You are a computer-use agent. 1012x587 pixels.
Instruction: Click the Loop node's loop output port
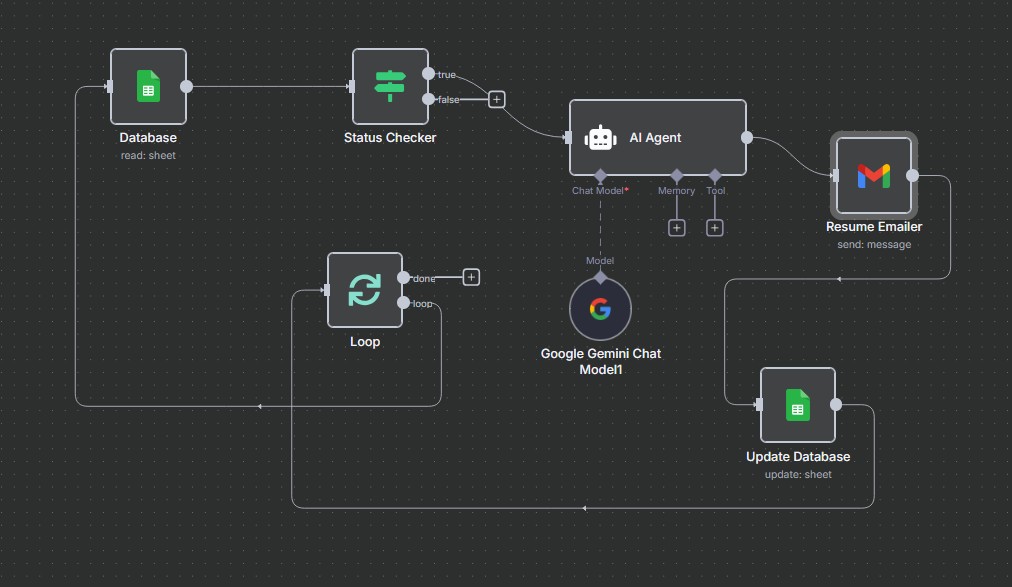pyautogui.click(x=403, y=302)
